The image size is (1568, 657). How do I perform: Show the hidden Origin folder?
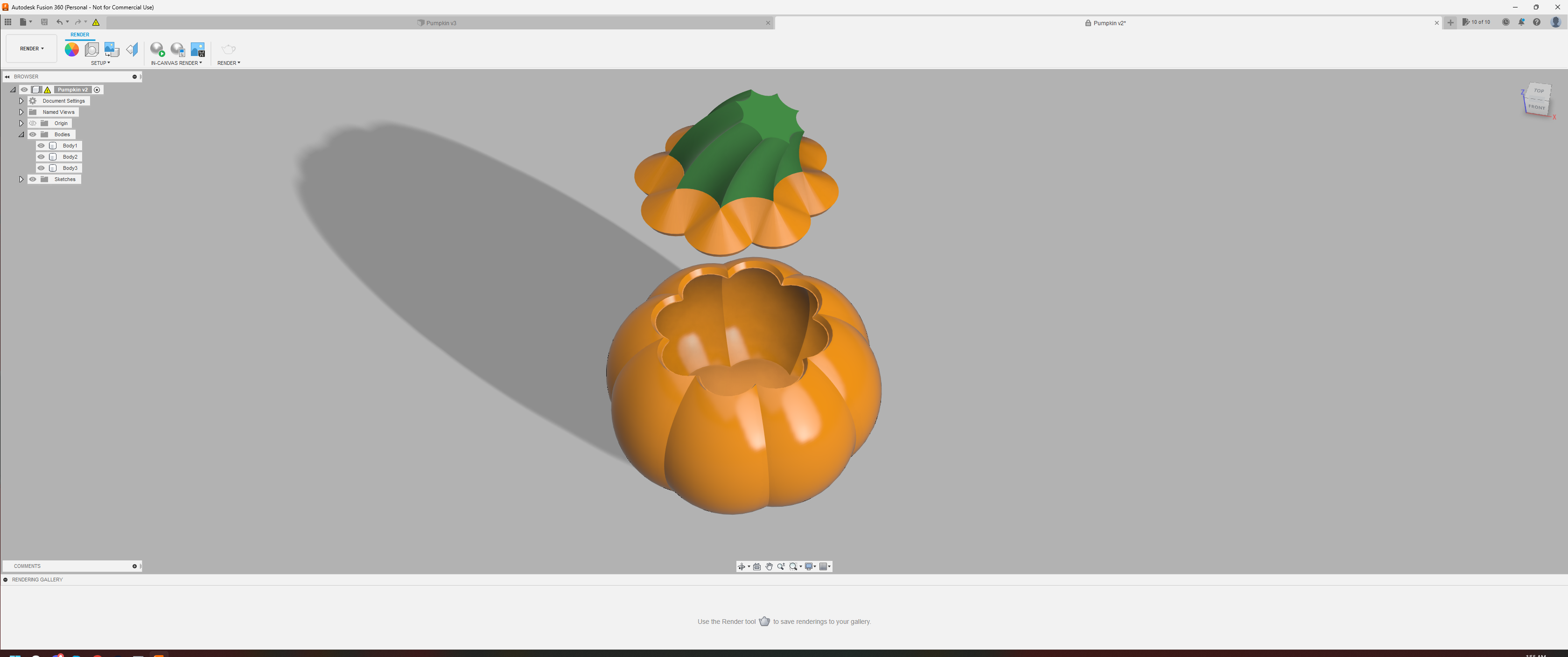(33, 124)
